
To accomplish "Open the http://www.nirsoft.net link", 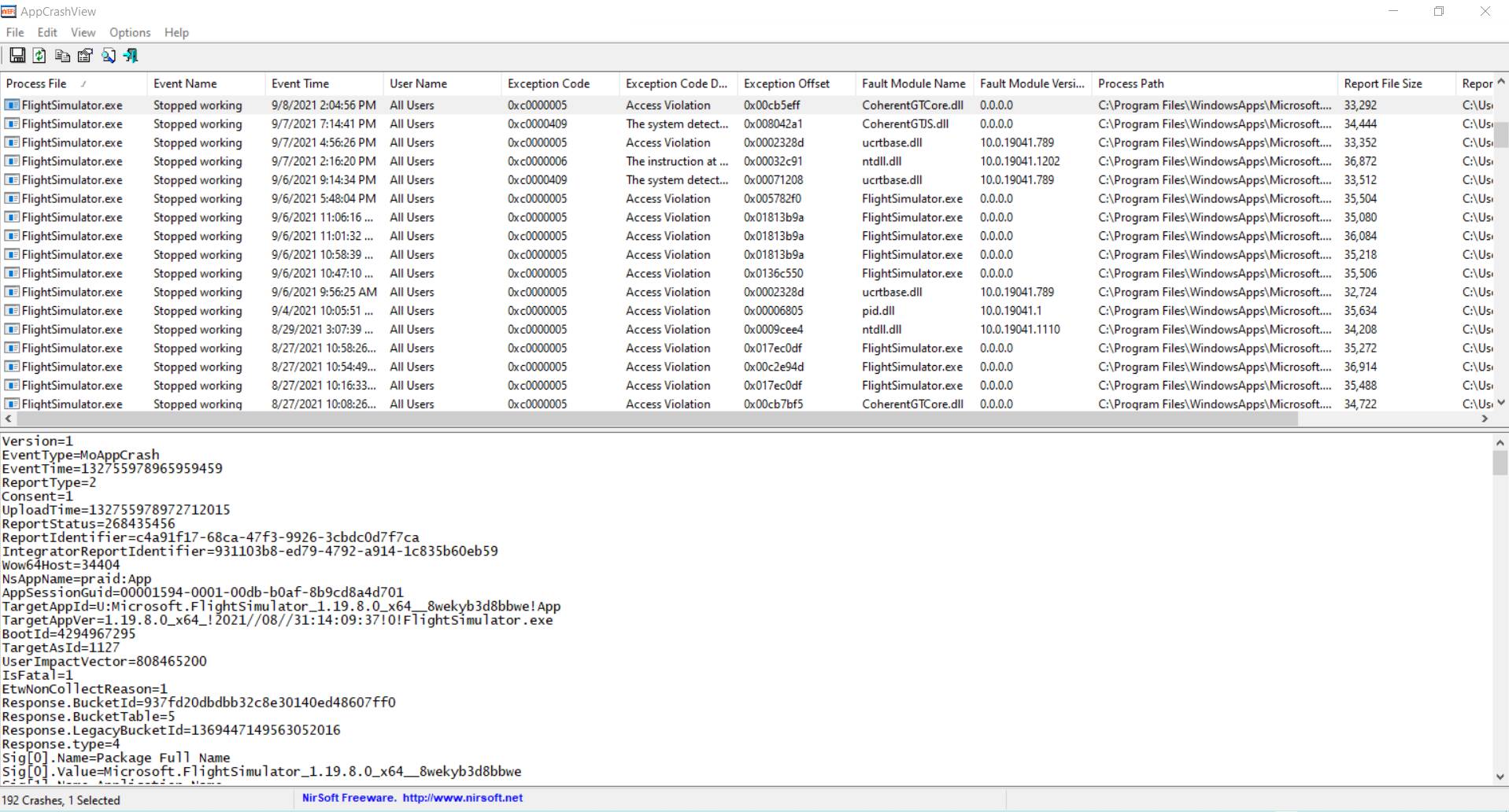I will click(x=462, y=798).
